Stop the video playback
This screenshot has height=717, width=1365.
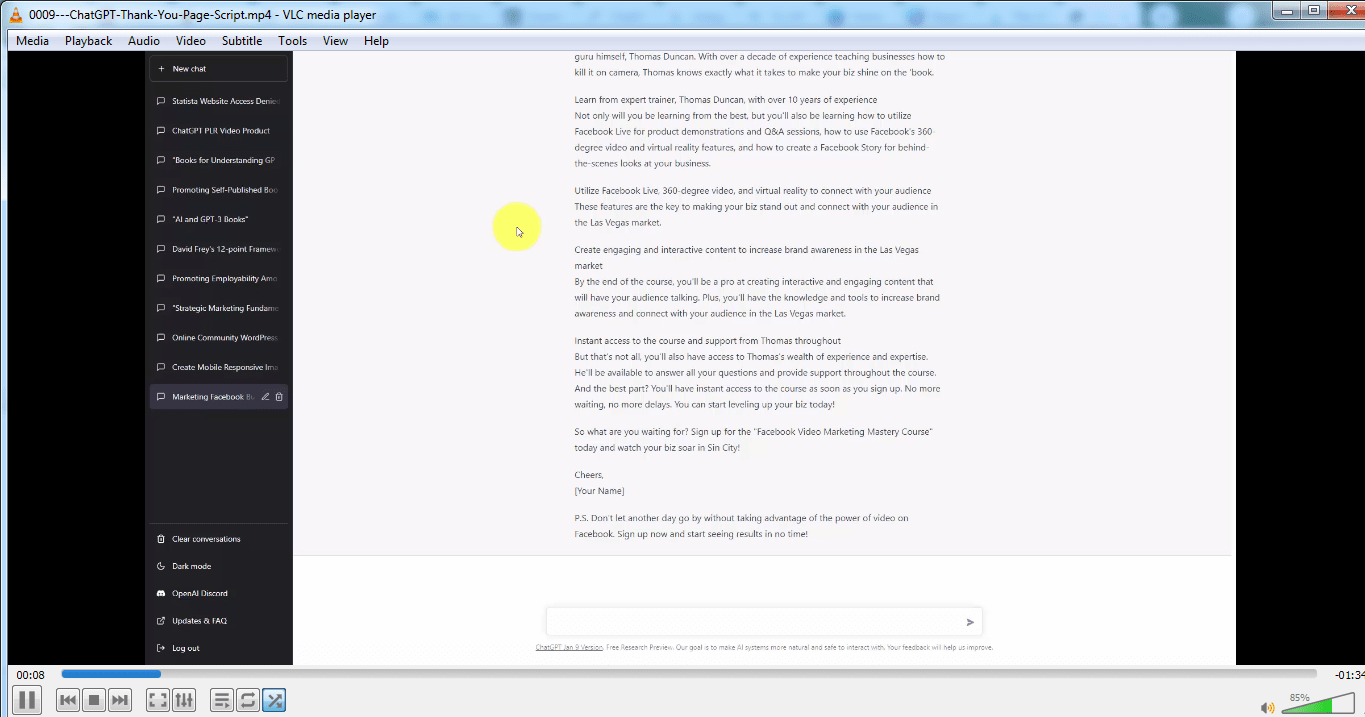94,700
